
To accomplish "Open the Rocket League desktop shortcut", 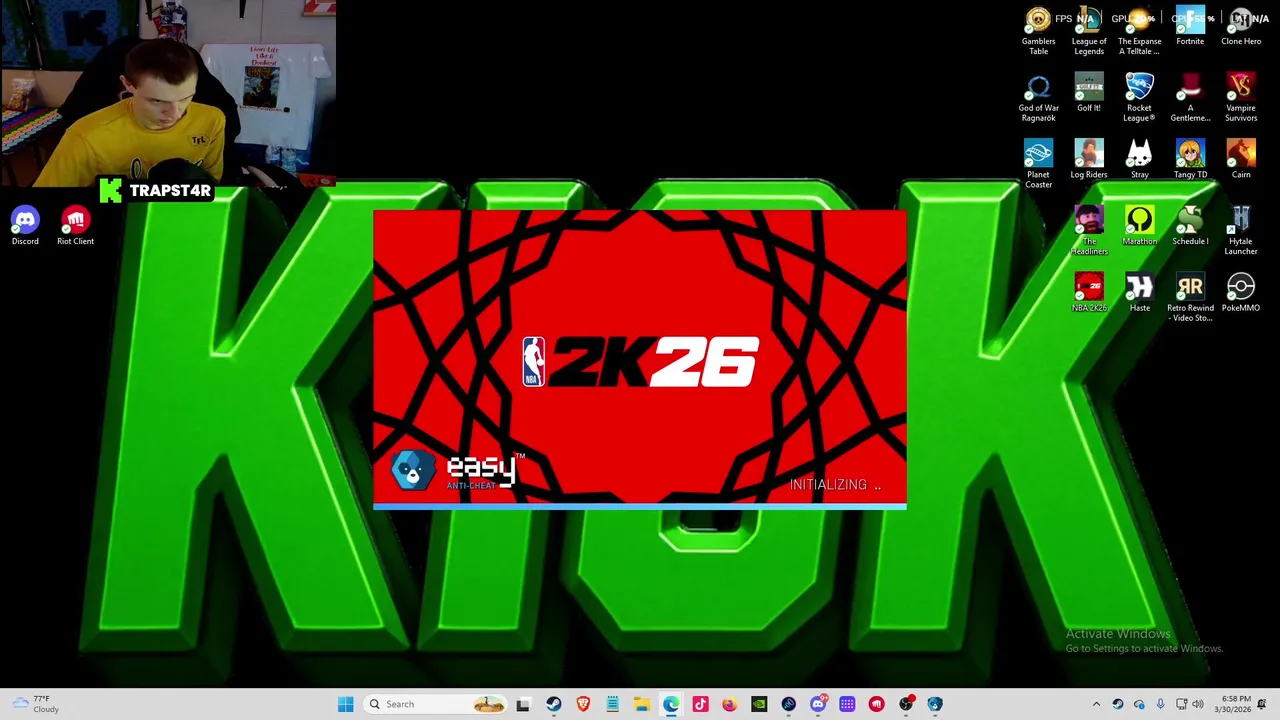I will (x=1140, y=98).
